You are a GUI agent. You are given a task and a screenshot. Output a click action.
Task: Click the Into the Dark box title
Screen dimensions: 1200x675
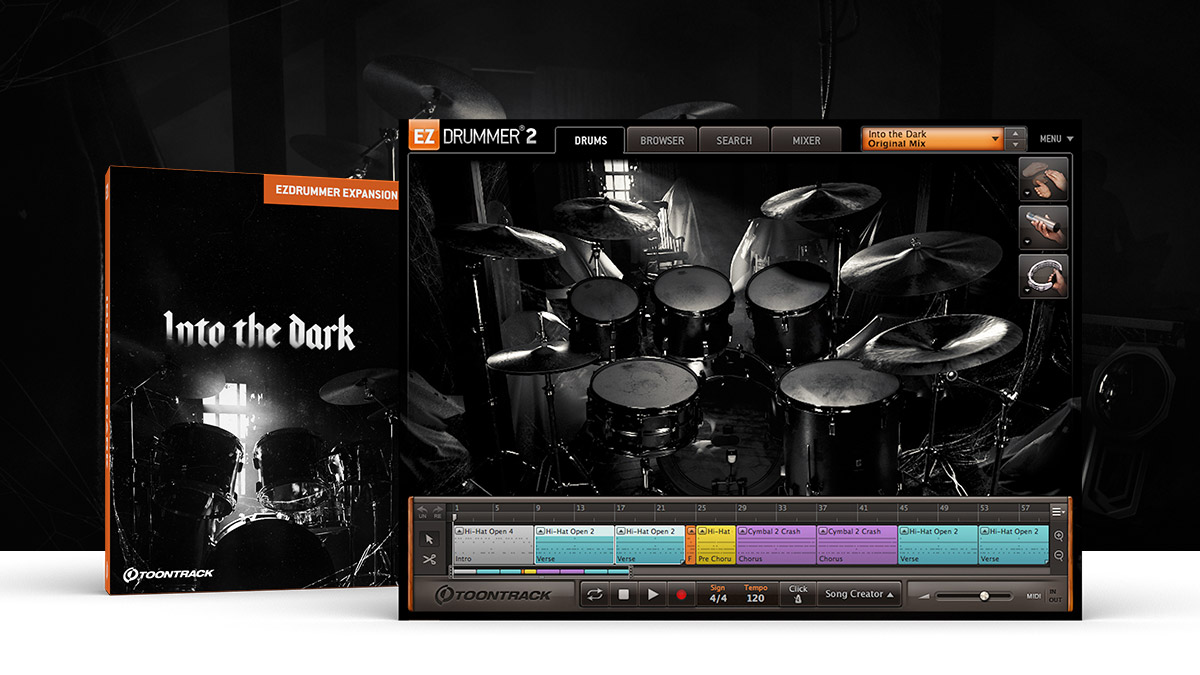[x=259, y=331]
